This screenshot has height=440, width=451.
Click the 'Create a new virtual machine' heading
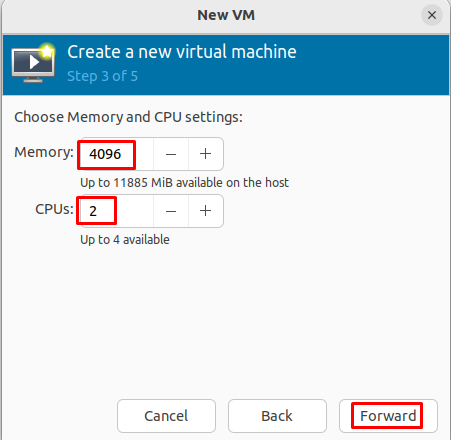point(182,52)
